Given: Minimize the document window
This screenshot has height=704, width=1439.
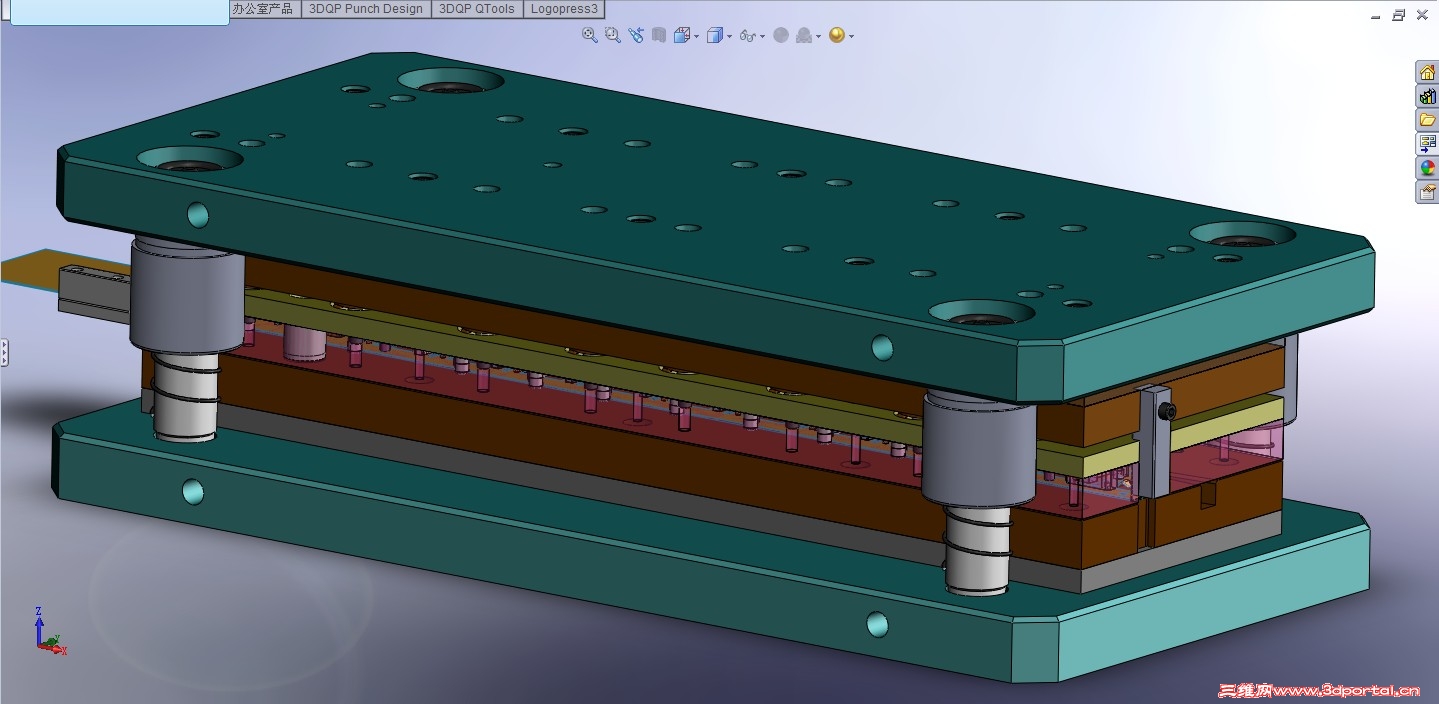Looking at the screenshot, I should (x=1375, y=15).
